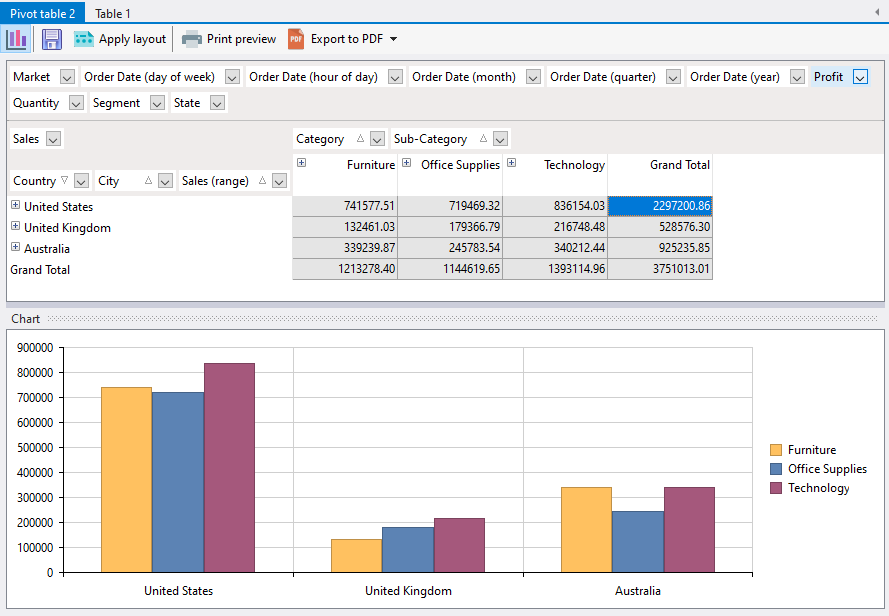Click the tab scroll arrow at top right
The width and height of the screenshot is (889, 616).
click(x=877, y=12)
